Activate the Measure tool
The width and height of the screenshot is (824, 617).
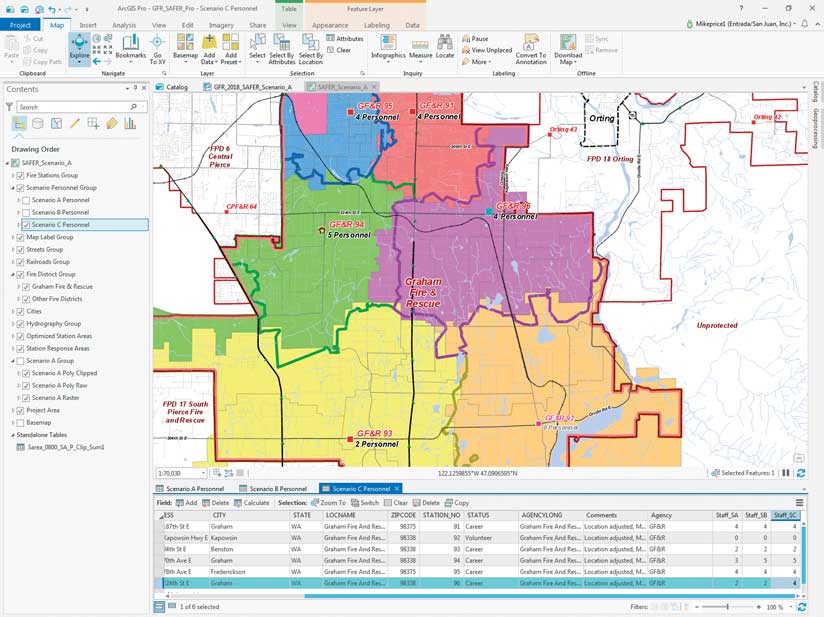point(420,49)
